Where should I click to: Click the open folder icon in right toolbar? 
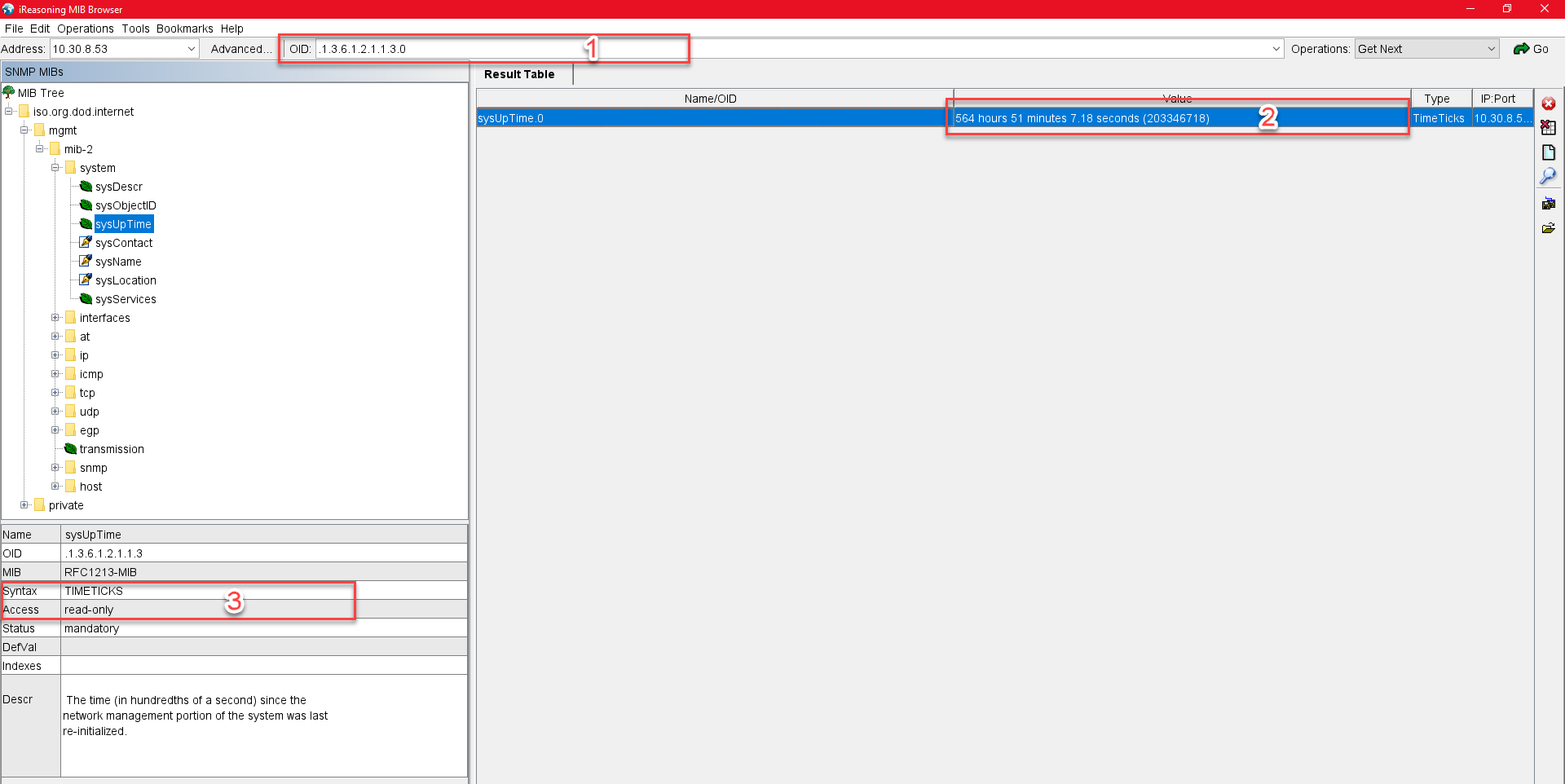point(1549,228)
